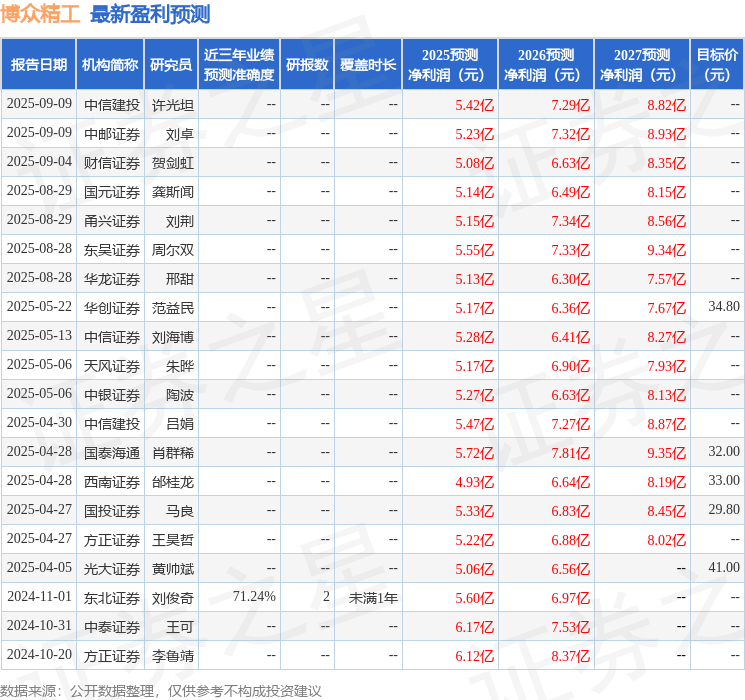Image resolution: width=745 pixels, height=700 pixels.
Task: Select the 2025预测净利润 column header
Action: tap(450, 65)
